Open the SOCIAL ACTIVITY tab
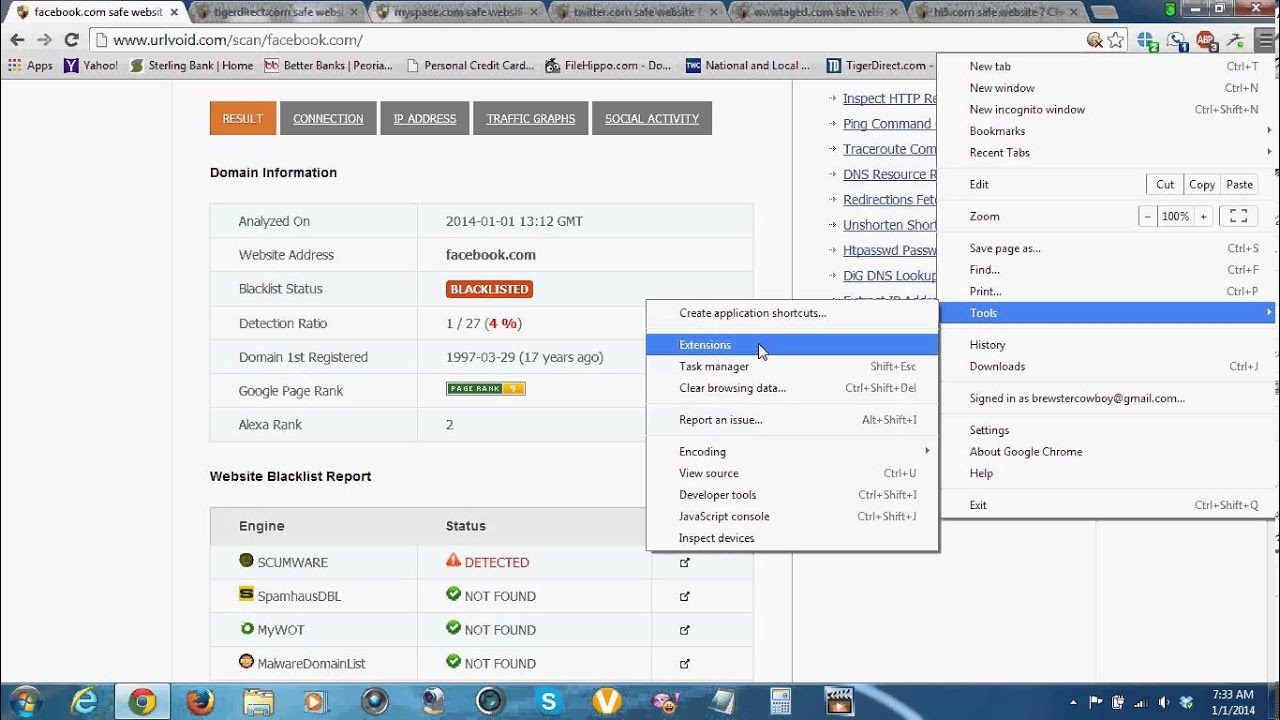This screenshot has width=1280, height=720. click(652, 118)
